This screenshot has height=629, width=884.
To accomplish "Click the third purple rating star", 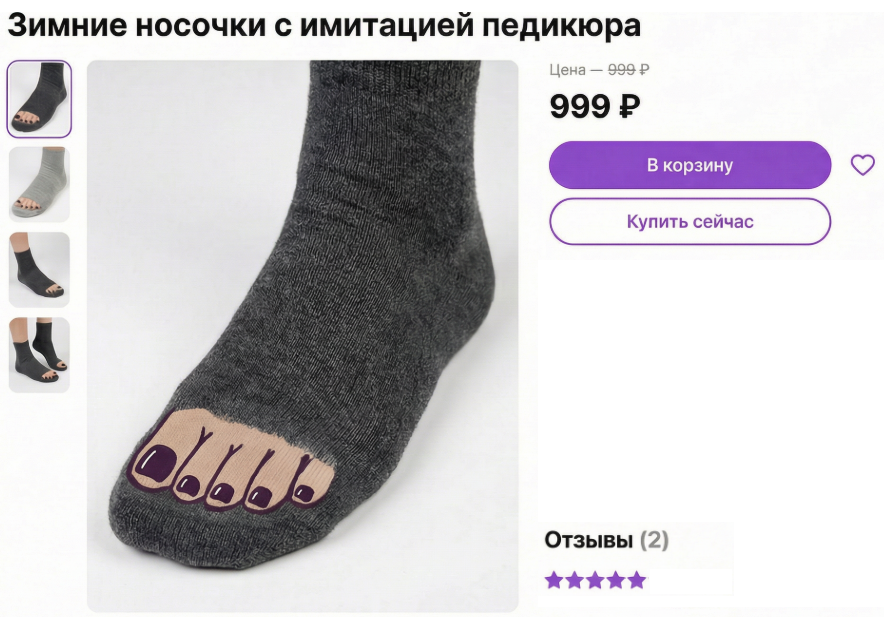I will point(595,580).
